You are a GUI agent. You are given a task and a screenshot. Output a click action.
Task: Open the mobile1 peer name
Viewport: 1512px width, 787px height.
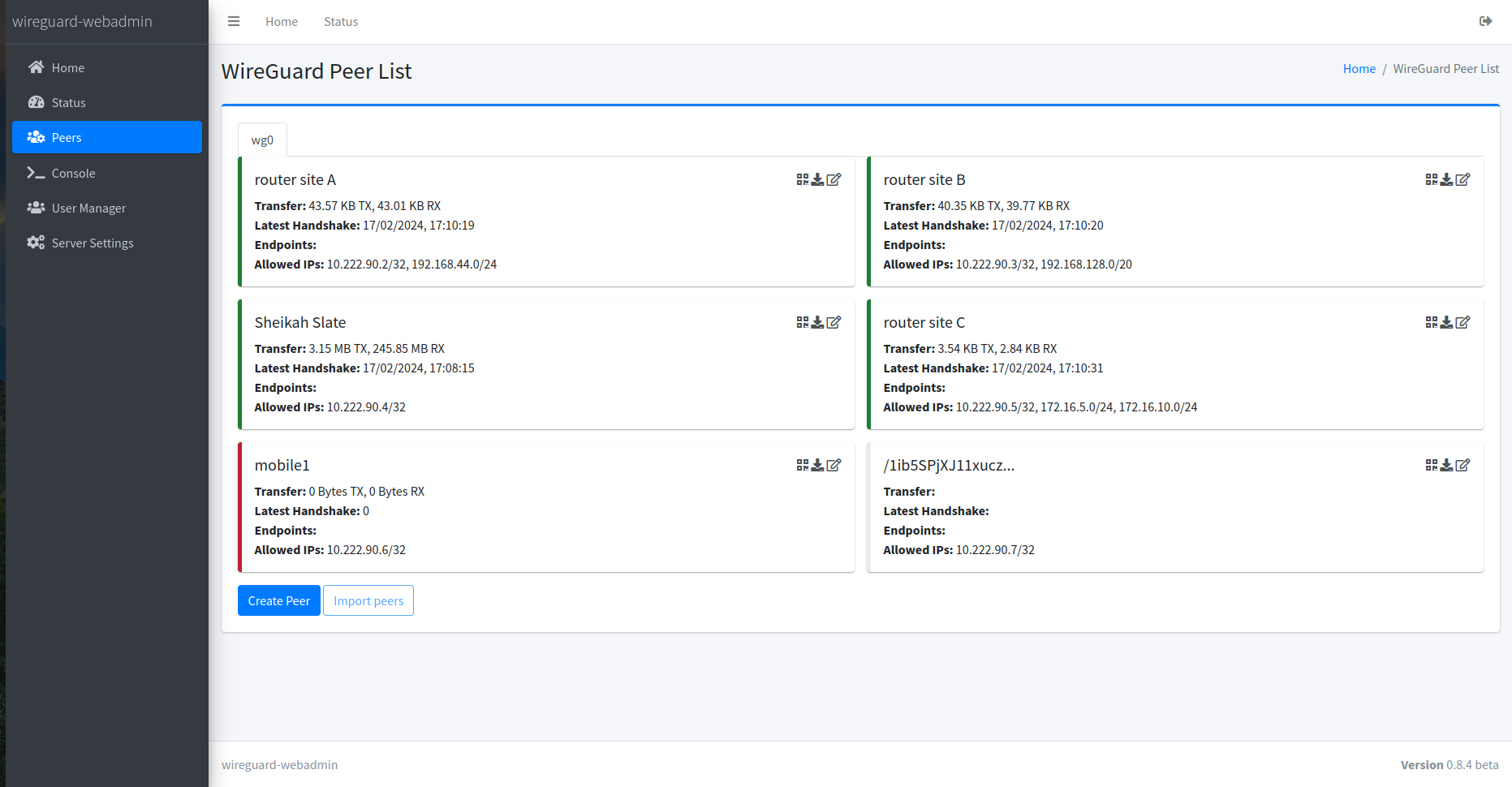[282, 465]
